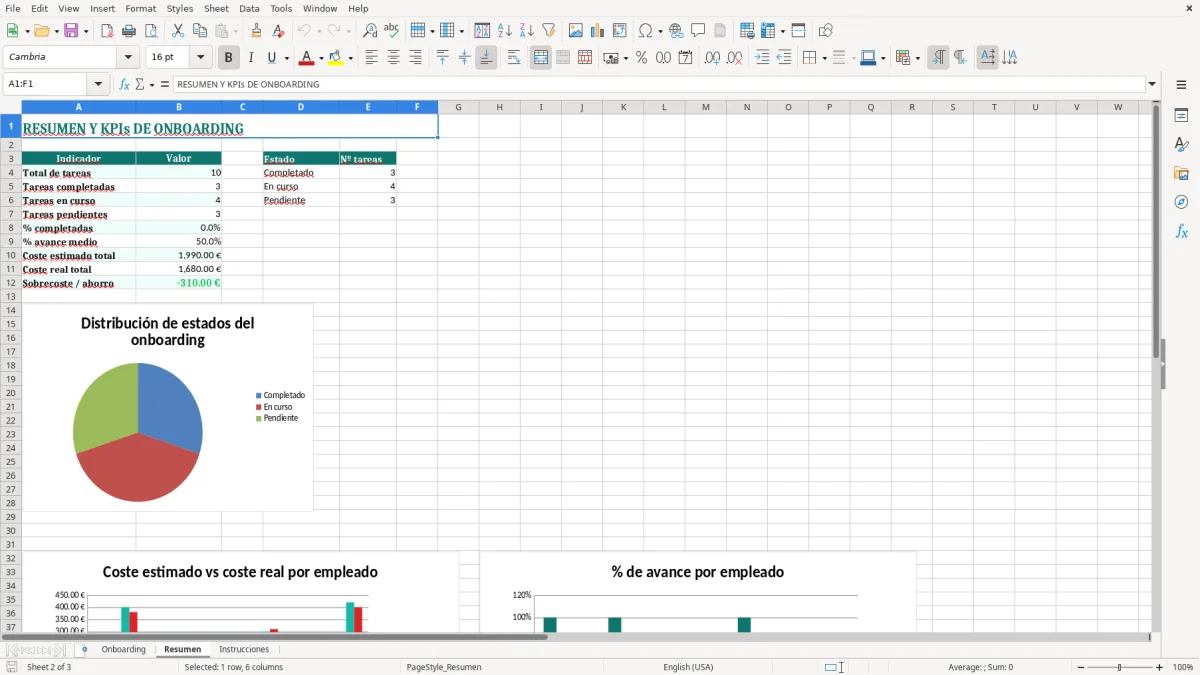The width and height of the screenshot is (1200, 675).
Task: Open the font size dropdown
Action: (x=201, y=58)
